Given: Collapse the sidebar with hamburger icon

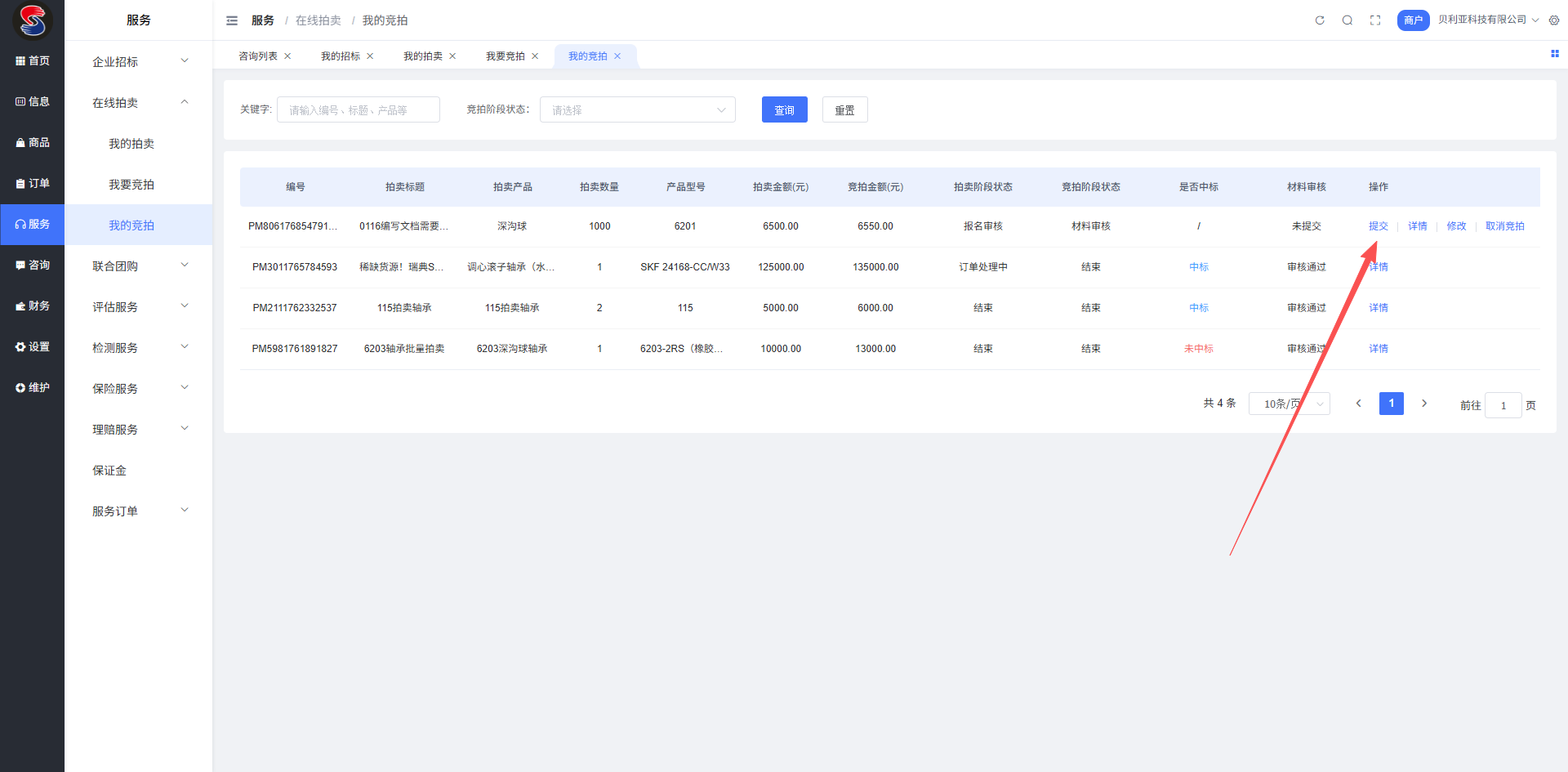Looking at the screenshot, I should [x=232, y=20].
